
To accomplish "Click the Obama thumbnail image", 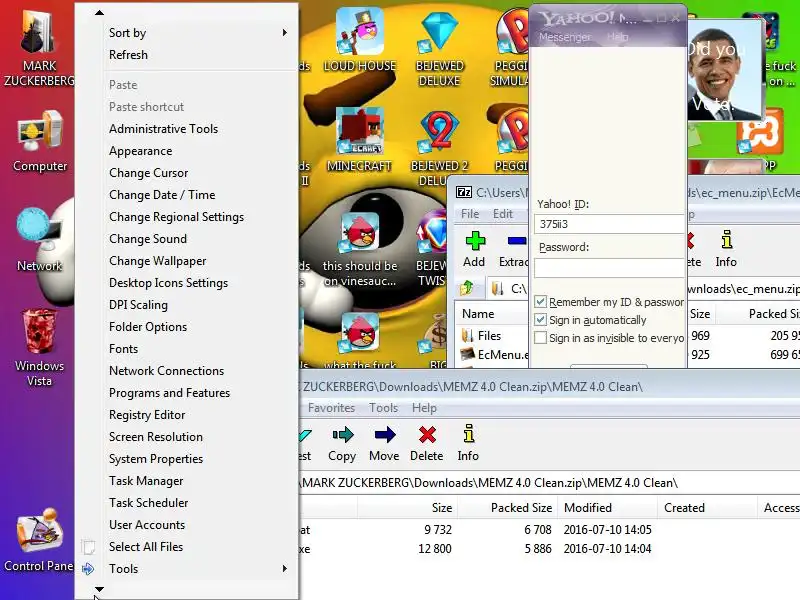I will [x=726, y=70].
